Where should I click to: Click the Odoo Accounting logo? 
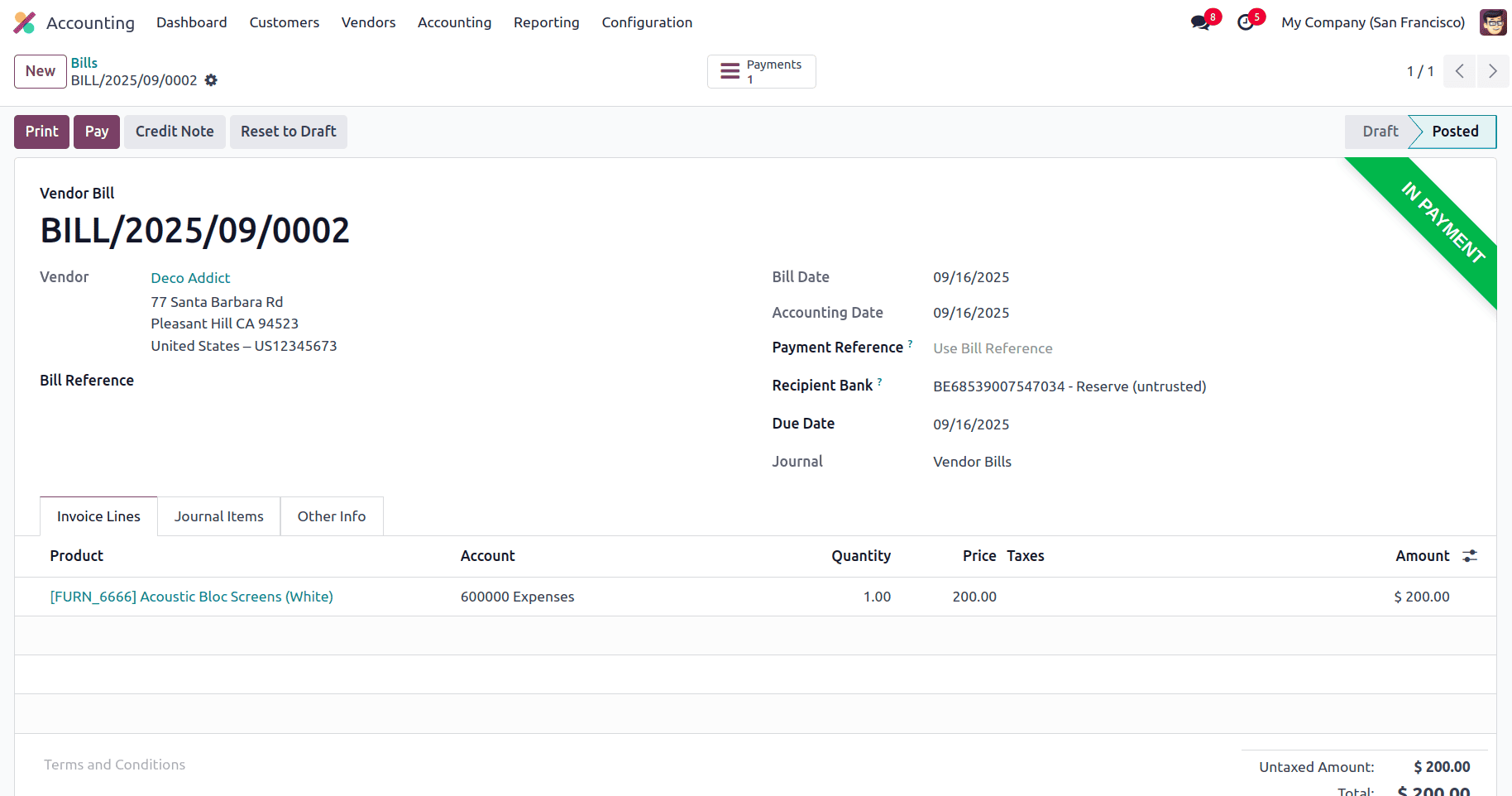click(x=25, y=22)
